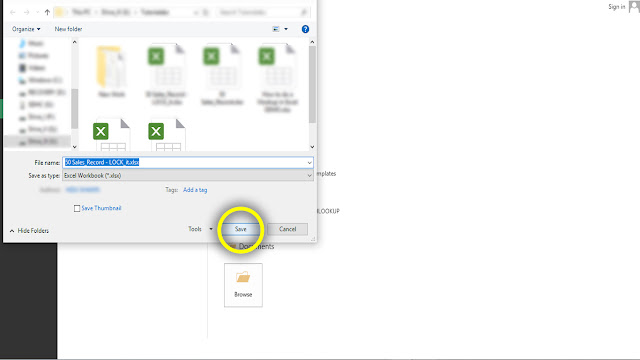Refresh the folder via address bar button

click(205, 12)
